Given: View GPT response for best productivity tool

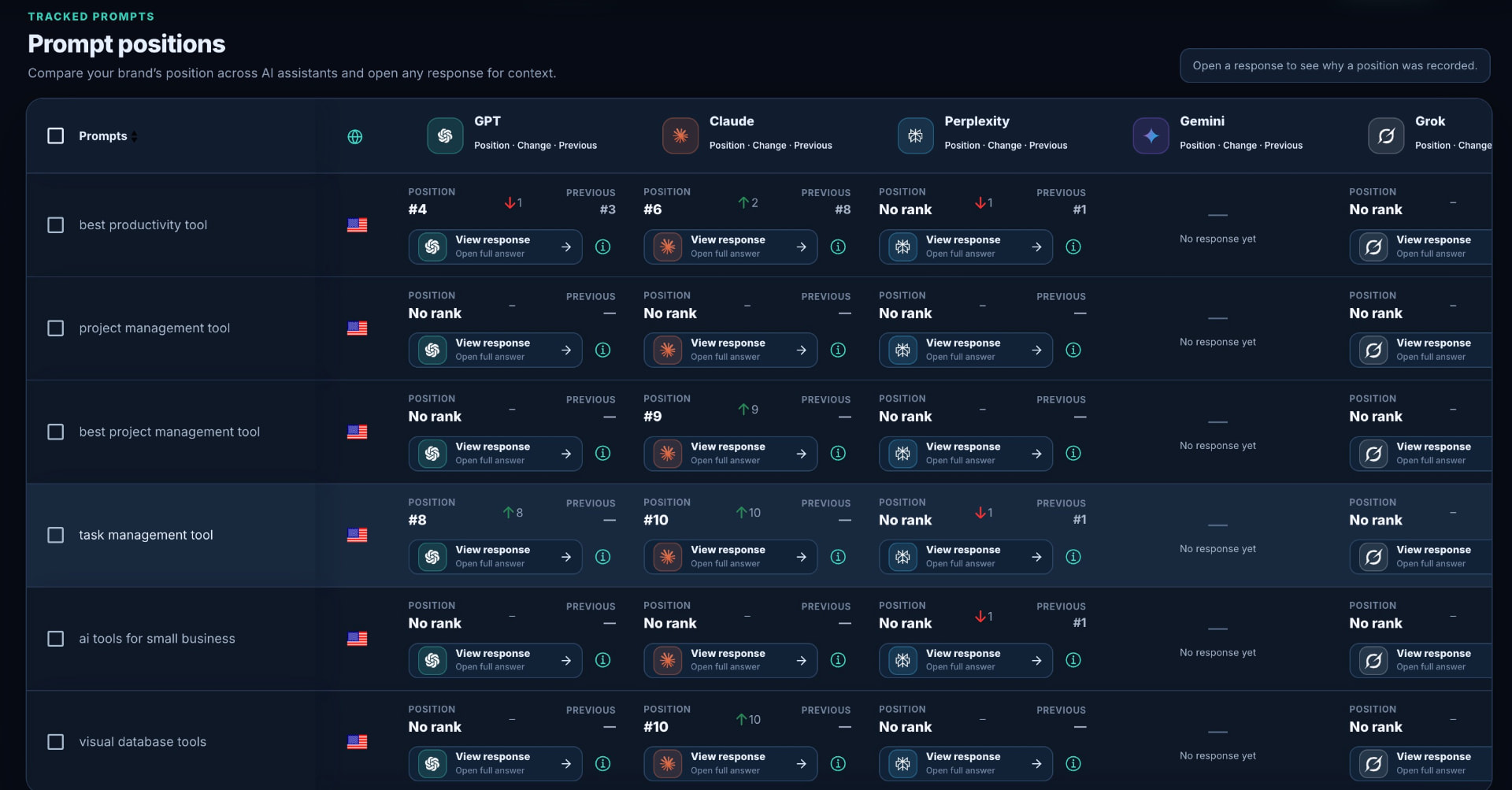Looking at the screenshot, I should coord(495,247).
